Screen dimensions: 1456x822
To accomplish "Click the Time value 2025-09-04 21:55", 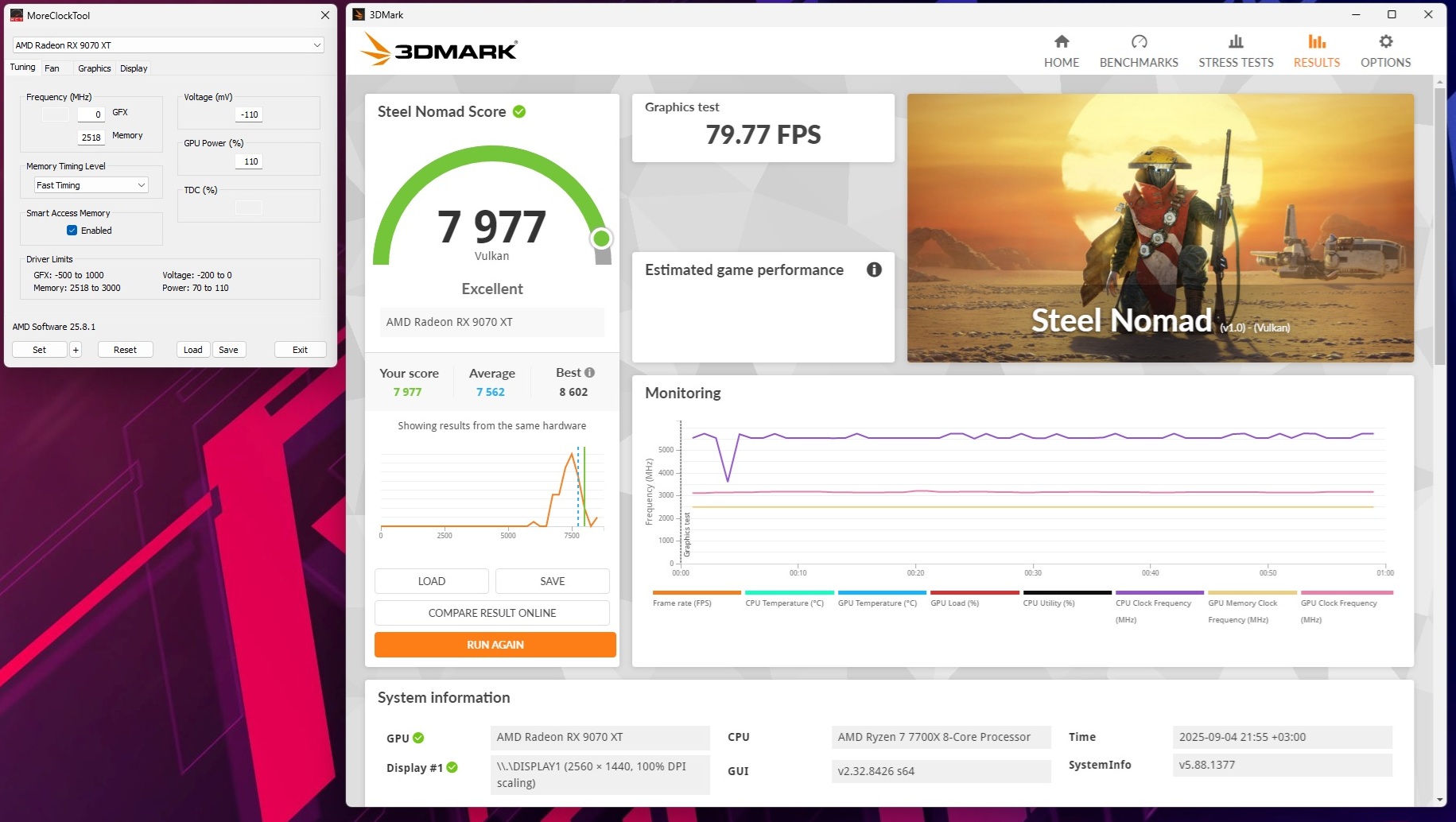I will (1282, 737).
